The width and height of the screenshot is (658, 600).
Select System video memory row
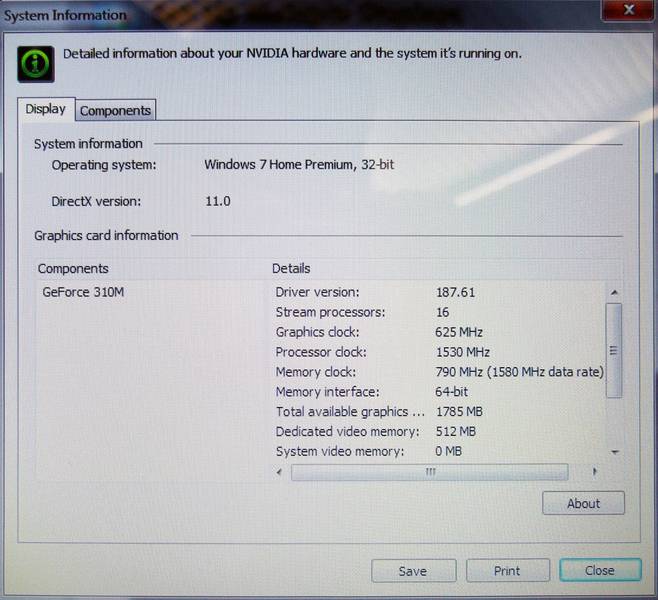439,451
